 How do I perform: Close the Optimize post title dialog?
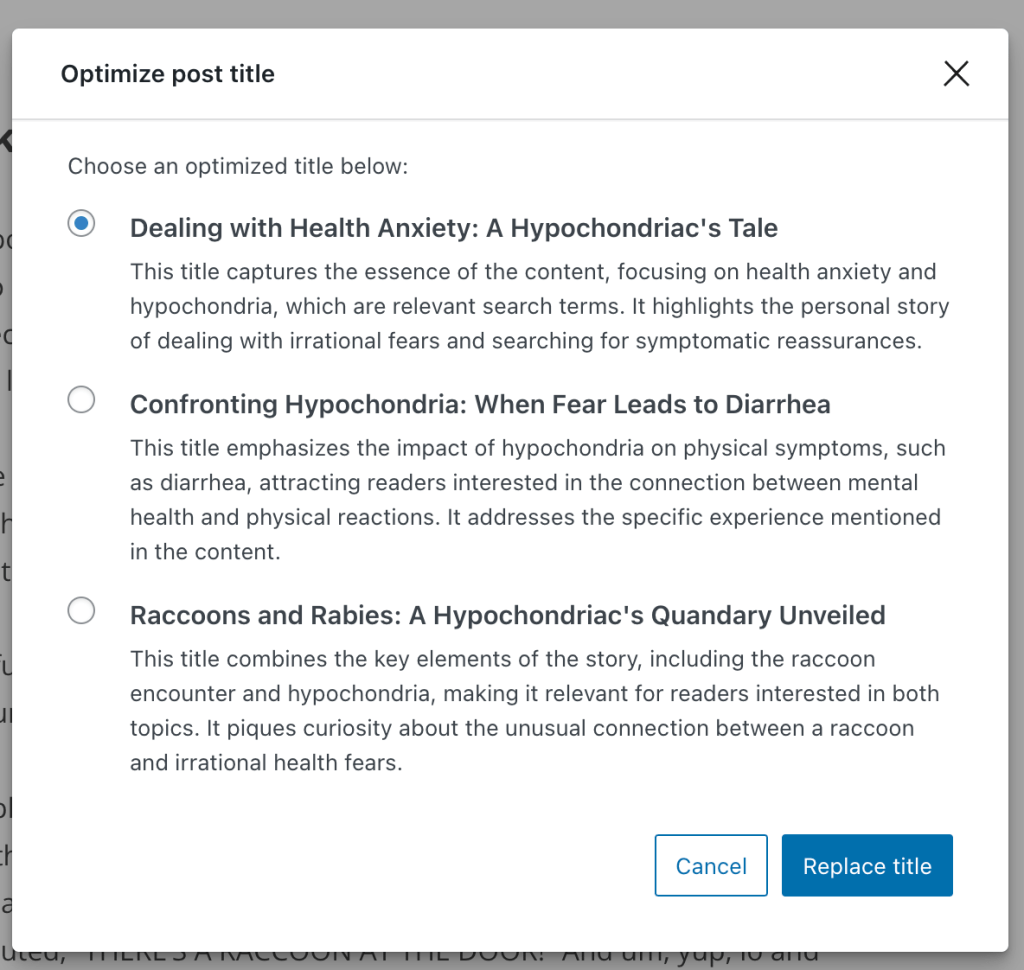coord(956,74)
